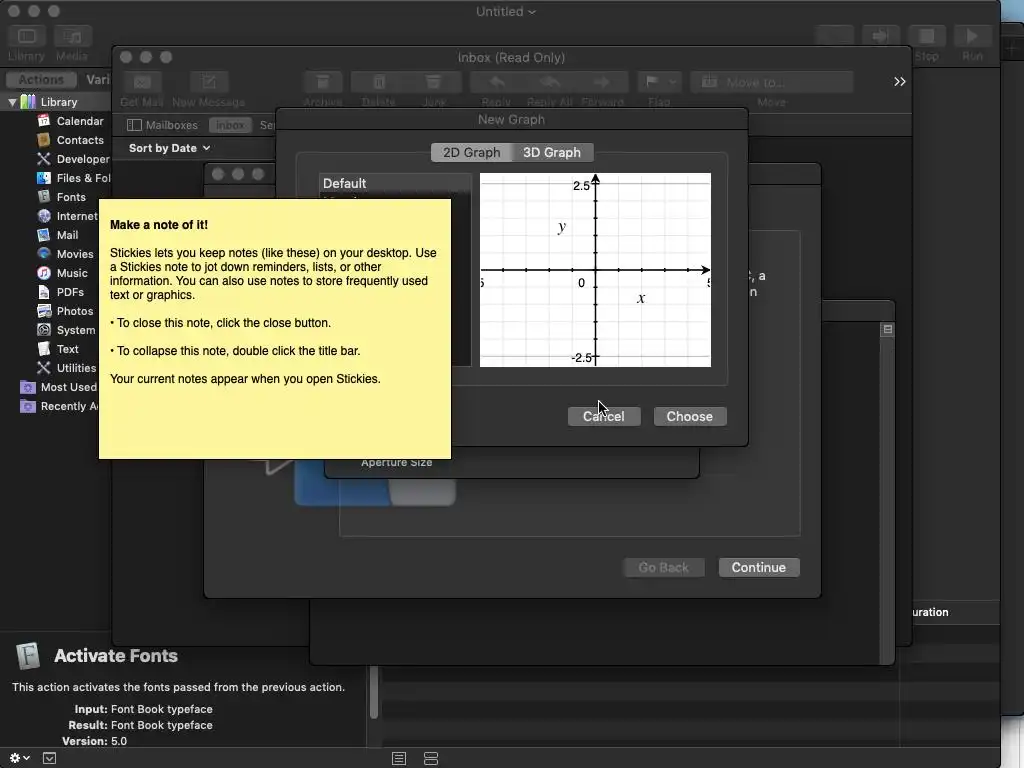Select the Inbox favorites tab in Mail
This screenshot has width=1024, height=768.
(x=230, y=125)
